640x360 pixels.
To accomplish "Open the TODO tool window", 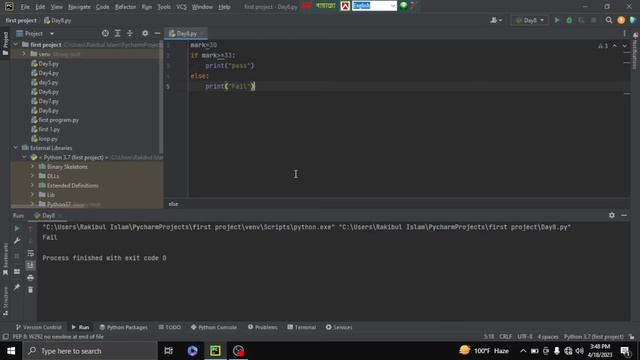I will [x=170, y=327].
